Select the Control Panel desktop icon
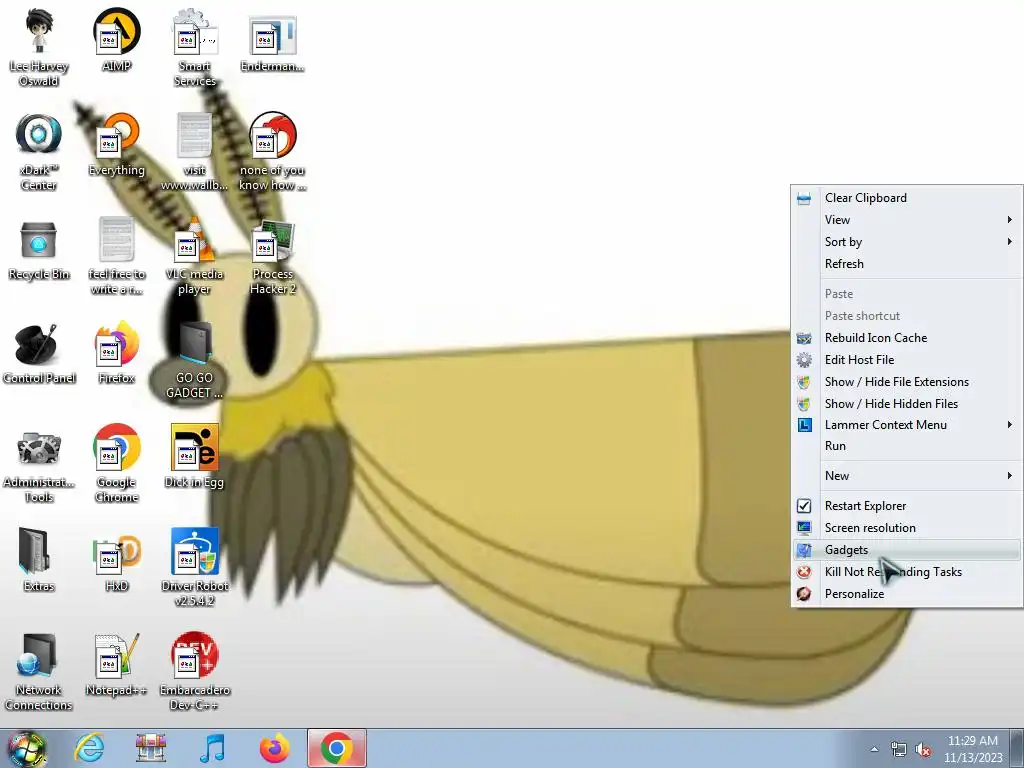1024x768 pixels. point(39,353)
